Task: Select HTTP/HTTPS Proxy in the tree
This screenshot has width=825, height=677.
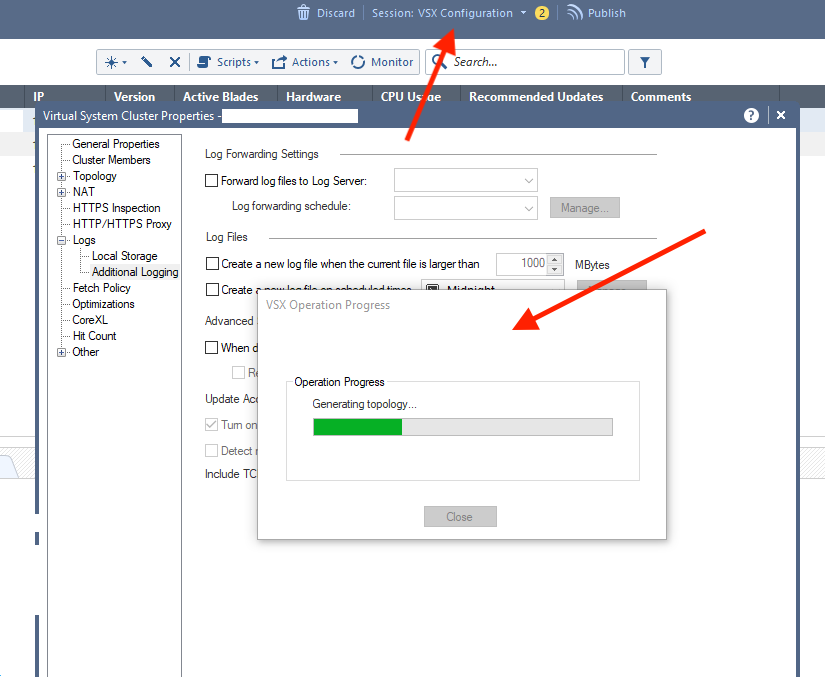Action: click(x=122, y=224)
